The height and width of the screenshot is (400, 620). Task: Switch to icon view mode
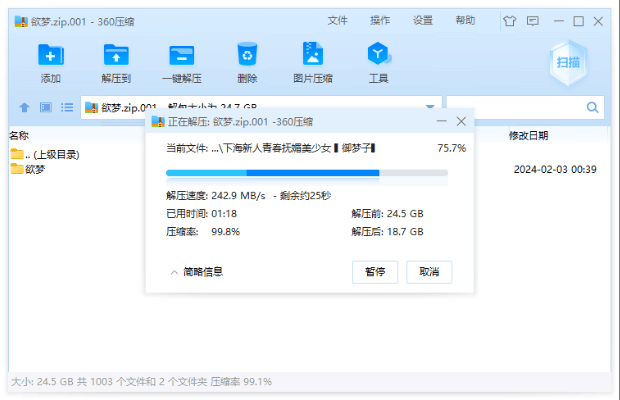[x=46, y=107]
